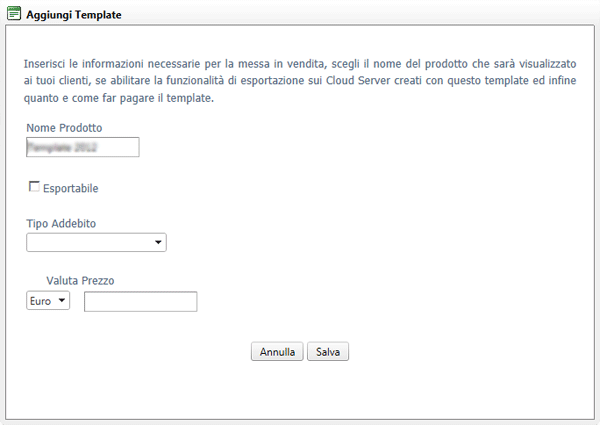600x425 pixels.
Task: Click the Nome Prodotto label
Action: pos(64,128)
